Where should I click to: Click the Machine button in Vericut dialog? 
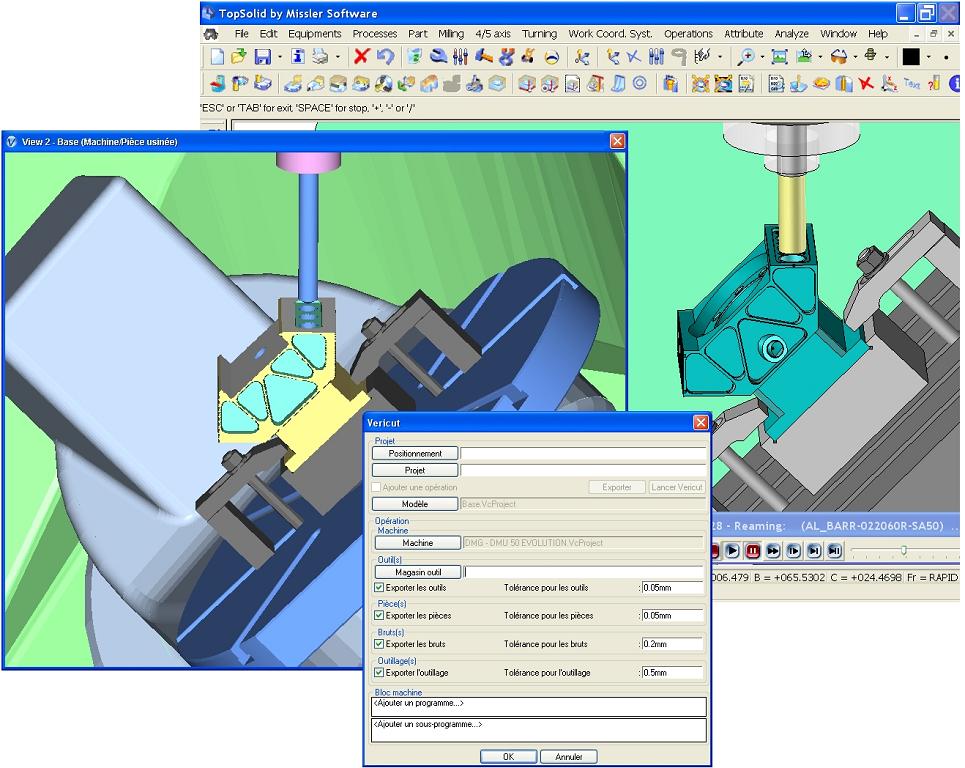(418, 543)
